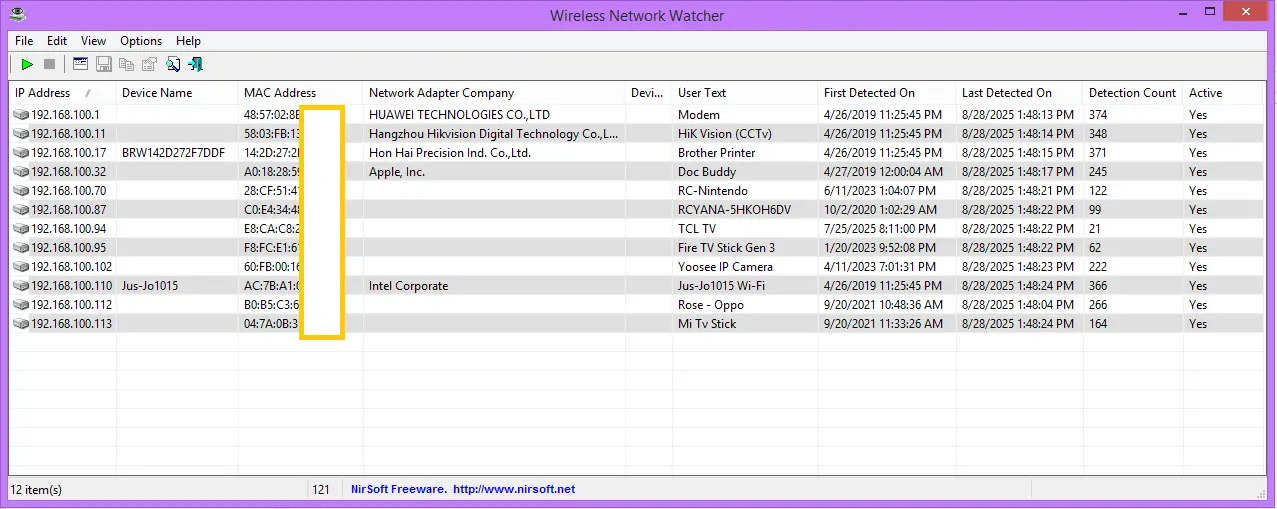Click the 121 counter in status bar
The image size is (1277, 509).
coord(321,490)
